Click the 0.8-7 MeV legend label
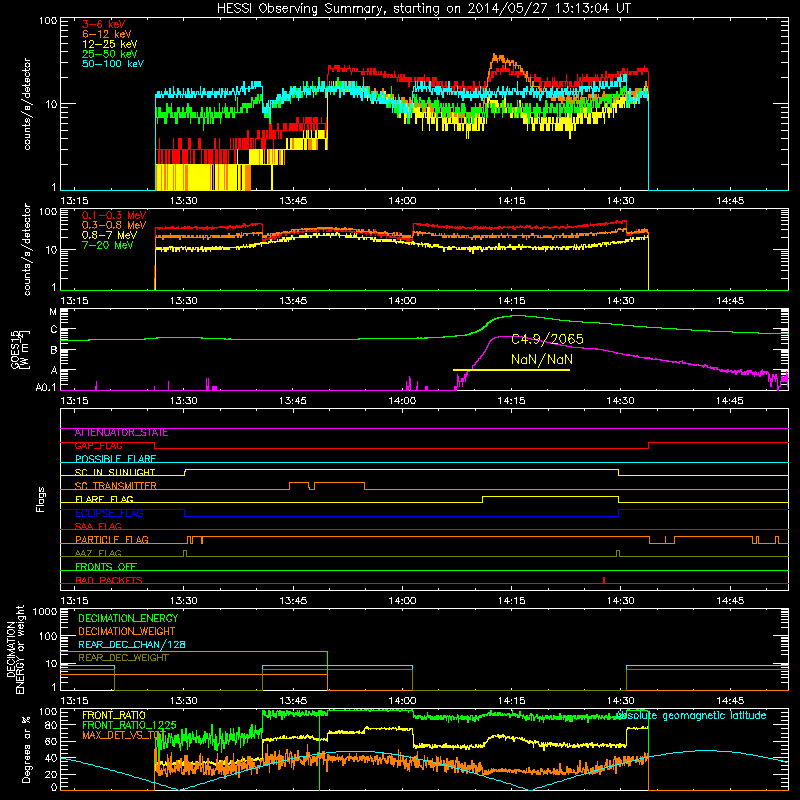 [x=110, y=235]
